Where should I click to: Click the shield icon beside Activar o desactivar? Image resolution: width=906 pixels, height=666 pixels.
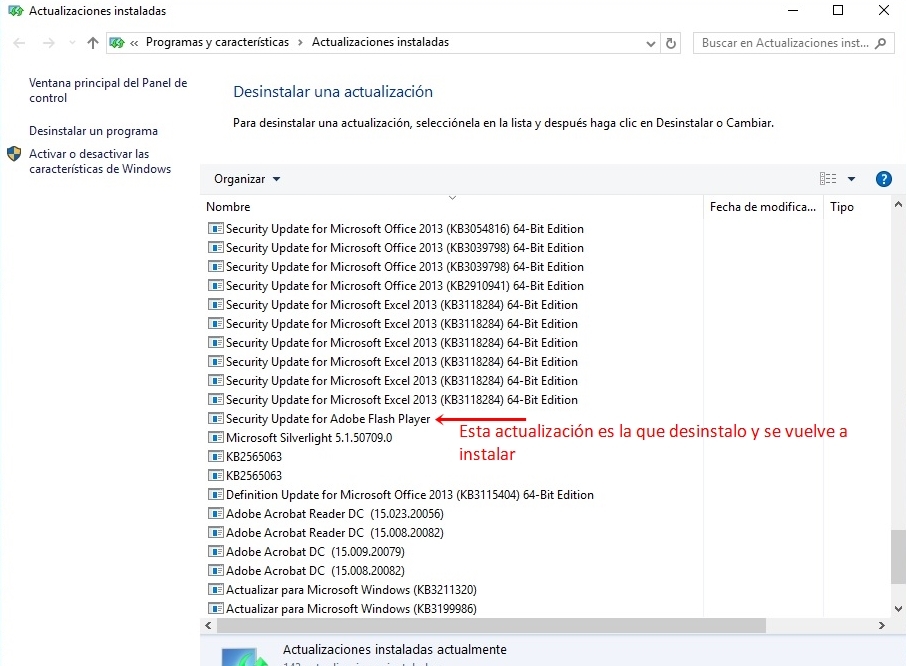(14, 154)
